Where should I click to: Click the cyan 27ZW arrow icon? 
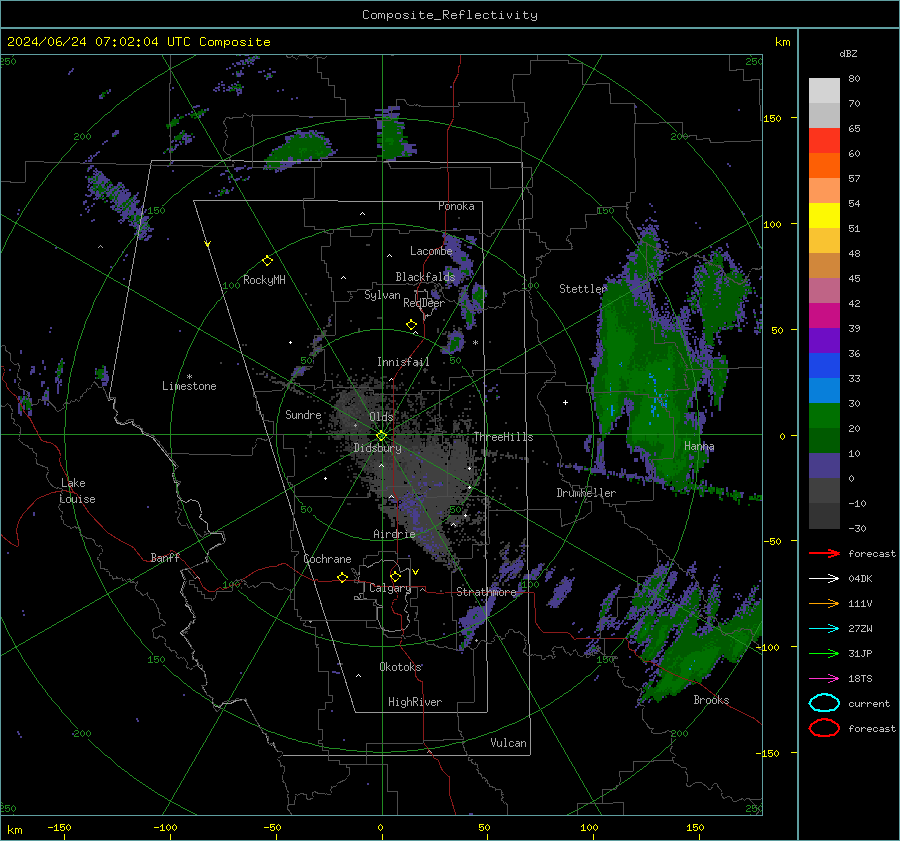(824, 629)
